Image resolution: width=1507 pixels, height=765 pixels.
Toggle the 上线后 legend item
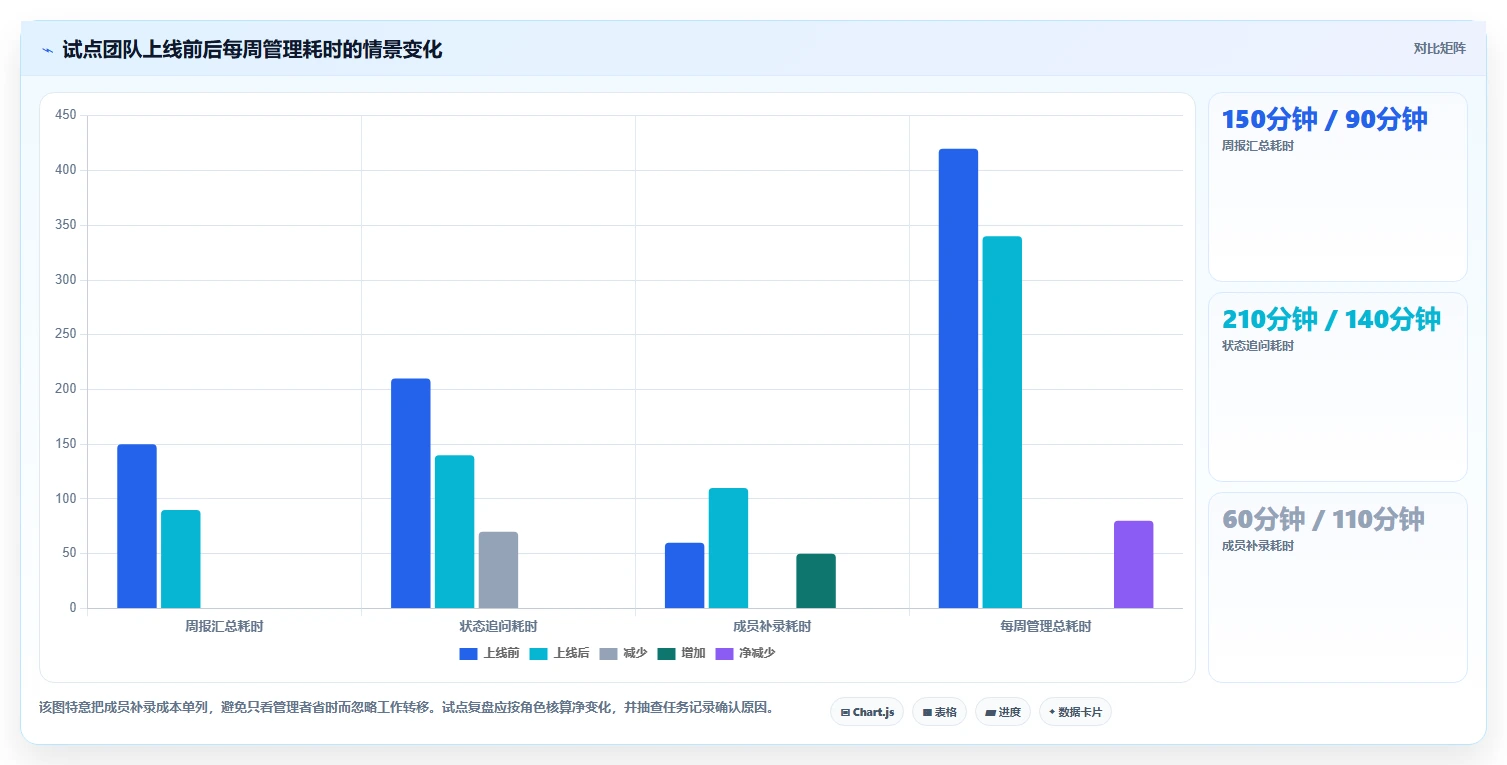point(559,653)
